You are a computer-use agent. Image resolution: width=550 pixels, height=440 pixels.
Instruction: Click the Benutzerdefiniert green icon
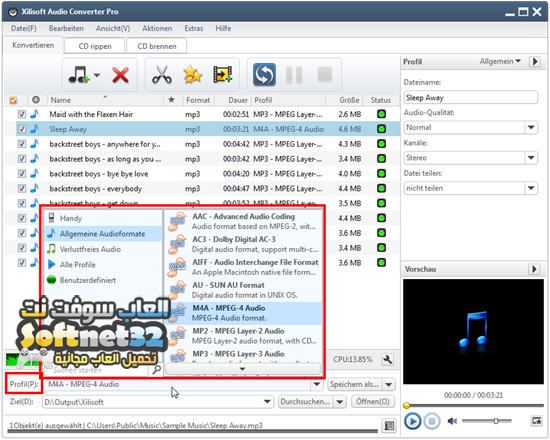point(52,280)
